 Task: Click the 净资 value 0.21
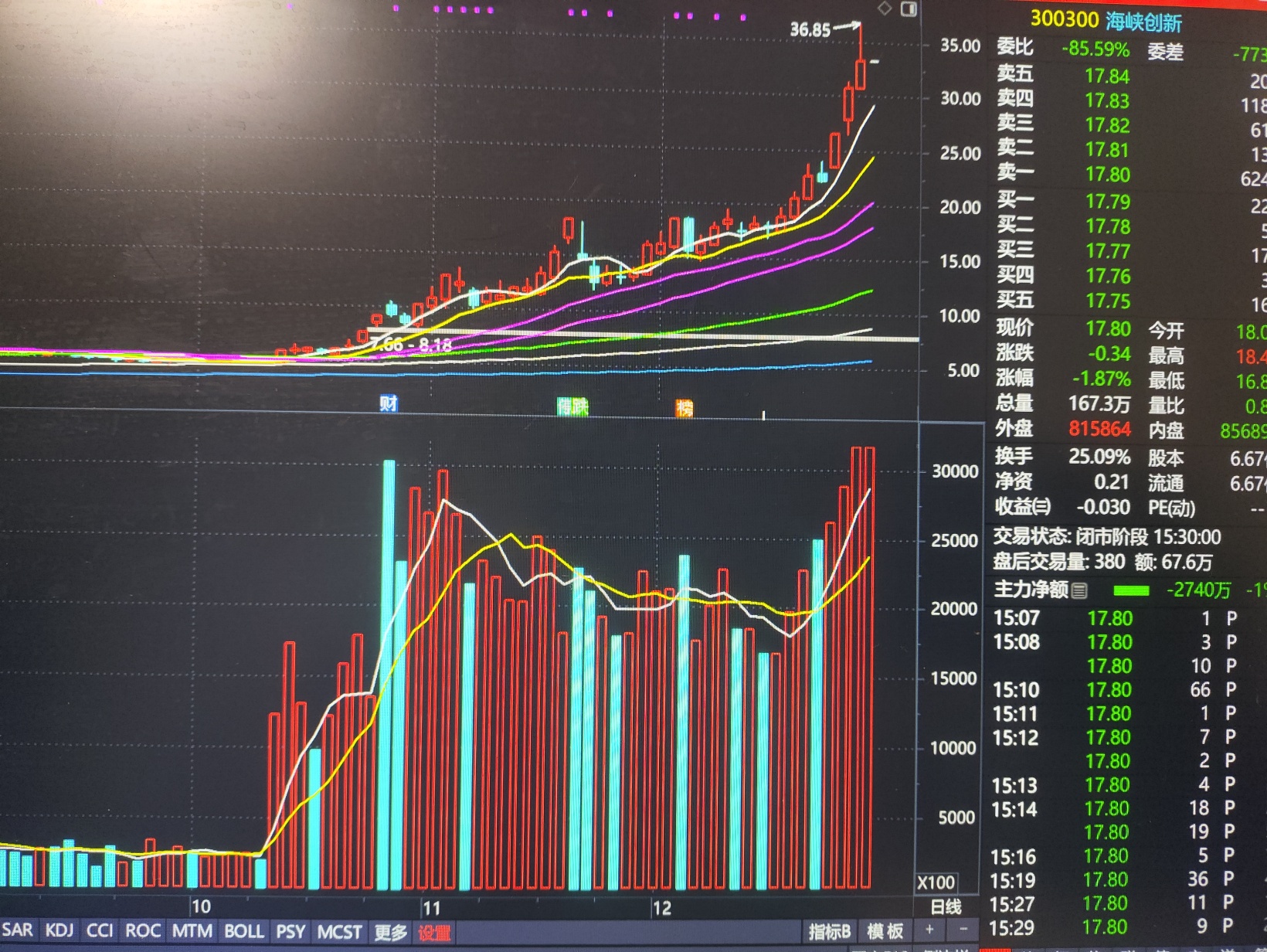1111,482
